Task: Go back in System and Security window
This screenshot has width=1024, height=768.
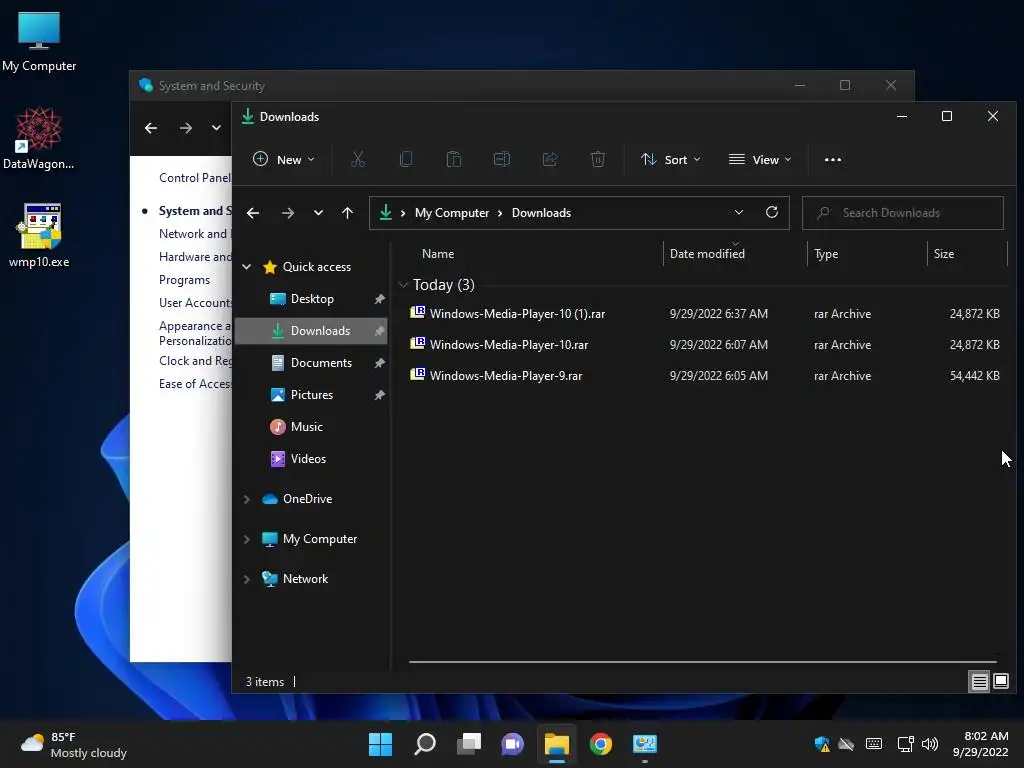Action: point(151,128)
